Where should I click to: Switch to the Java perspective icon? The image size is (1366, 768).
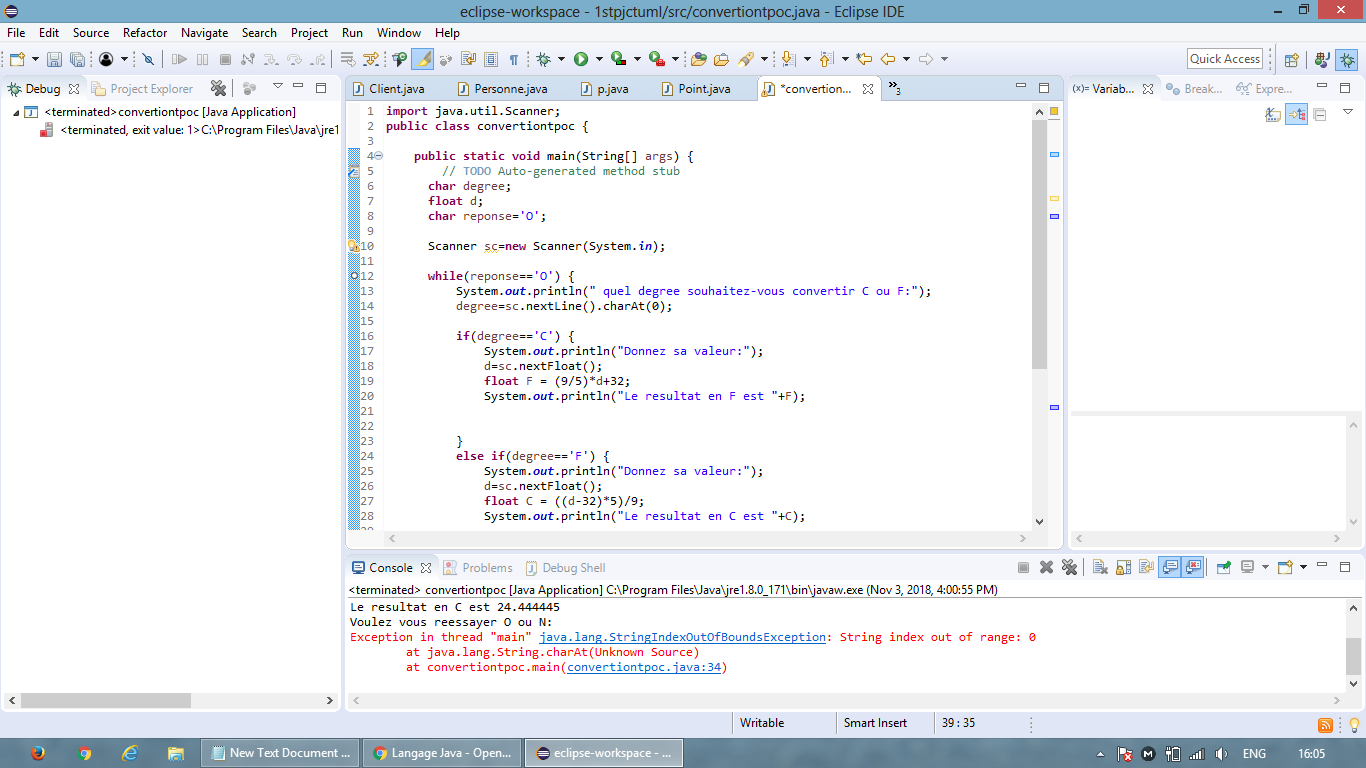tap(1322, 60)
